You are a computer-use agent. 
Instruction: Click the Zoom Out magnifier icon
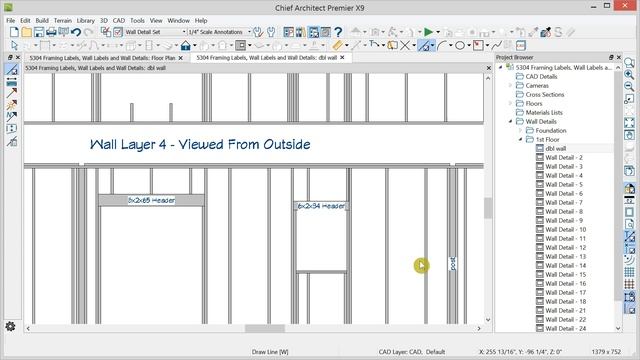(629, 86)
